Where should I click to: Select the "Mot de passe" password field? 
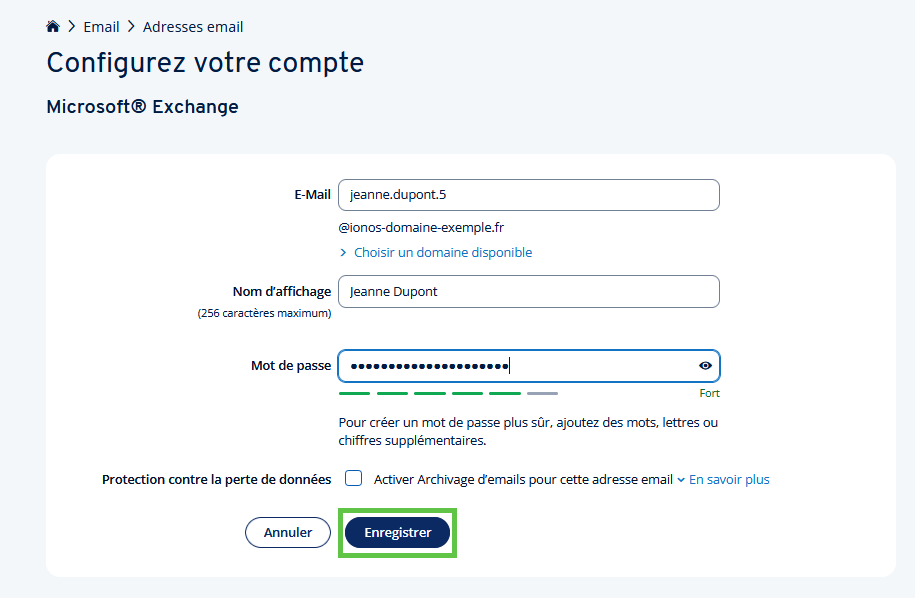coord(515,366)
